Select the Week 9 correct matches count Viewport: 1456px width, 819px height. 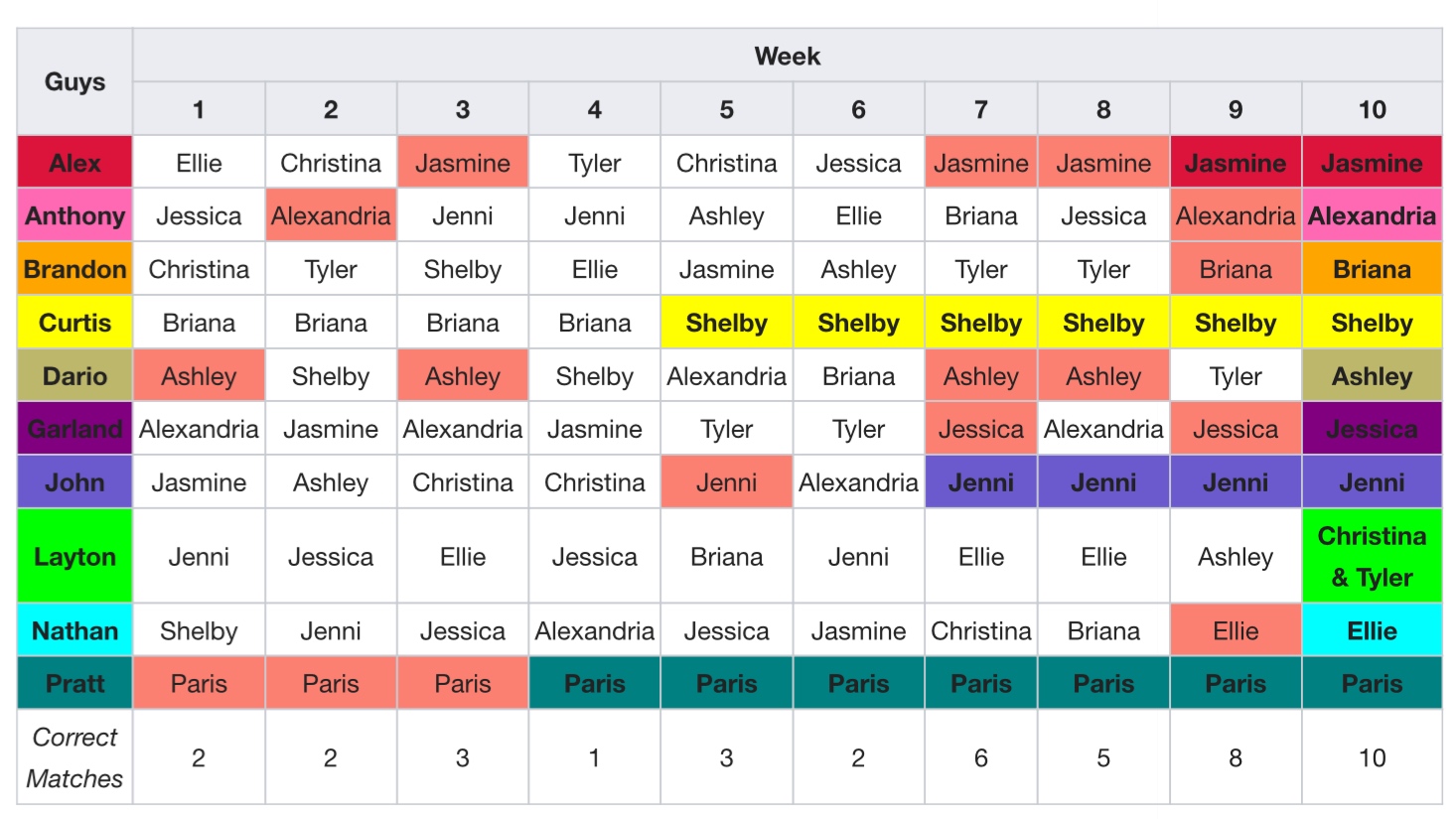click(1235, 757)
